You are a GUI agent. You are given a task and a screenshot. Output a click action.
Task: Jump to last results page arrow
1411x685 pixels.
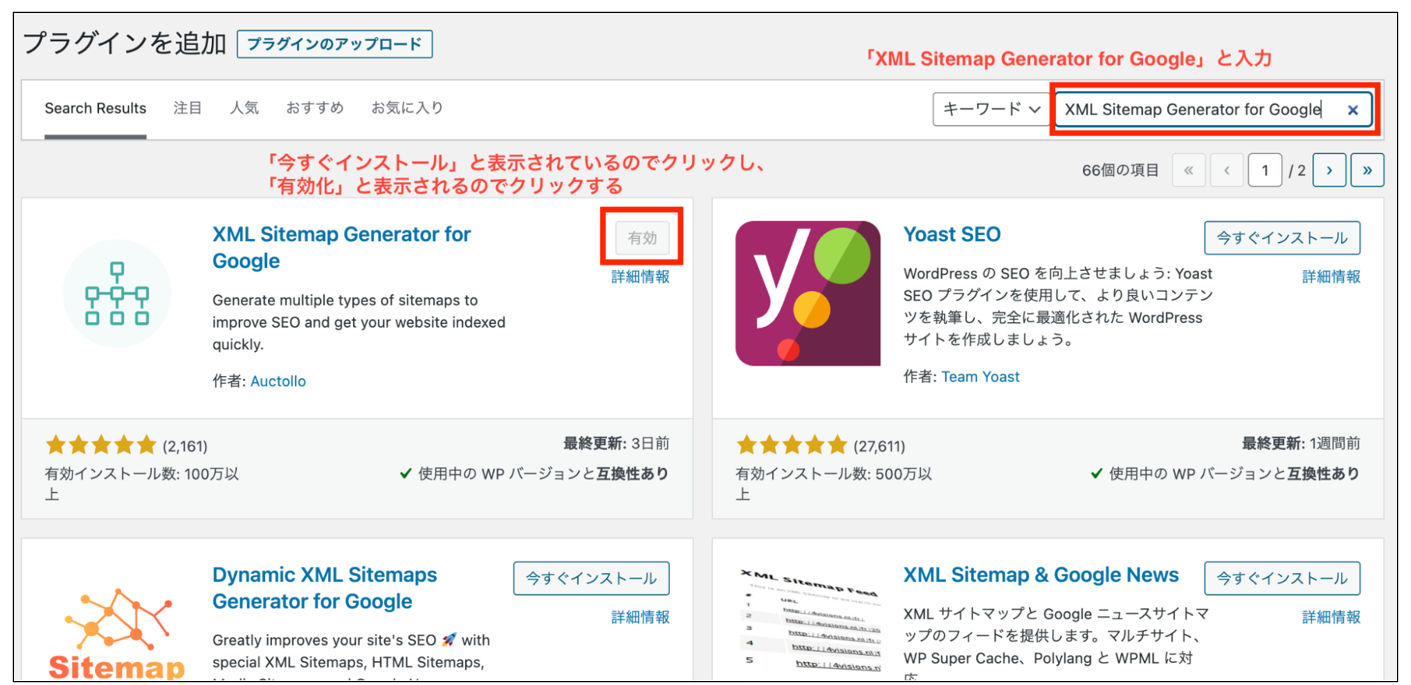(x=1367, y=171)
